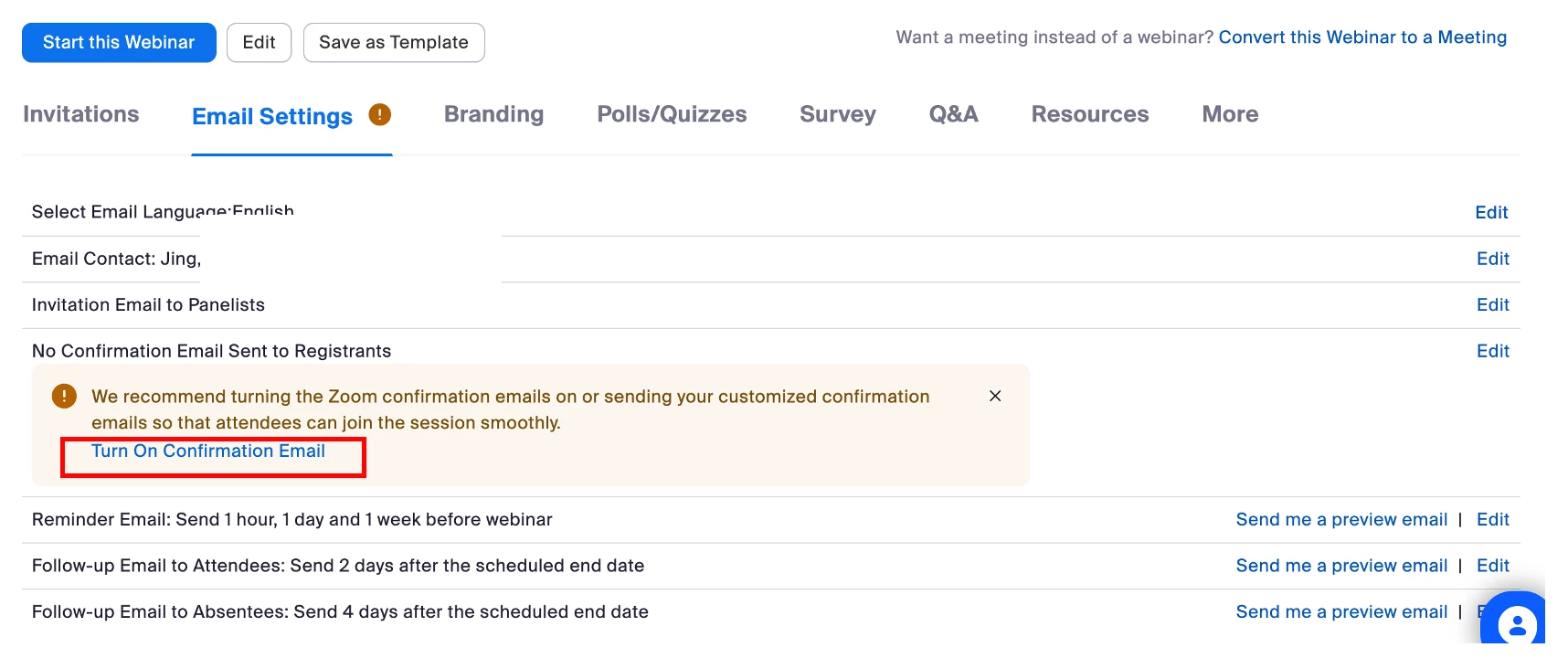Open the support chat bubble icon
The width and height of the screenshot is (1568, 658).
pyautogui.click(x=1517, y=624)
